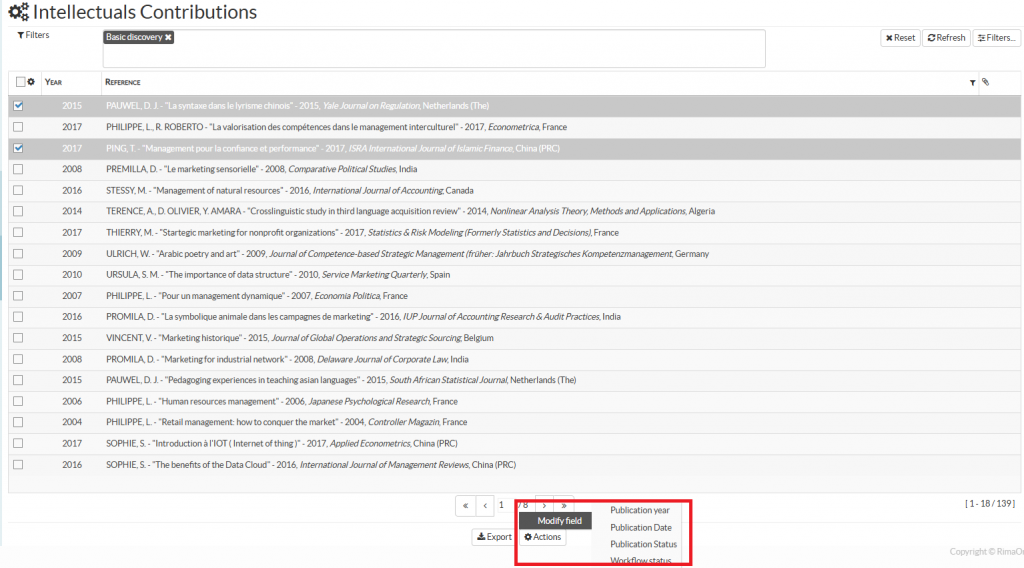Remove the Basic discovery filter tag
Image resolution: width=1024 pixels, height=568 pixels.
tap(169, 37)
